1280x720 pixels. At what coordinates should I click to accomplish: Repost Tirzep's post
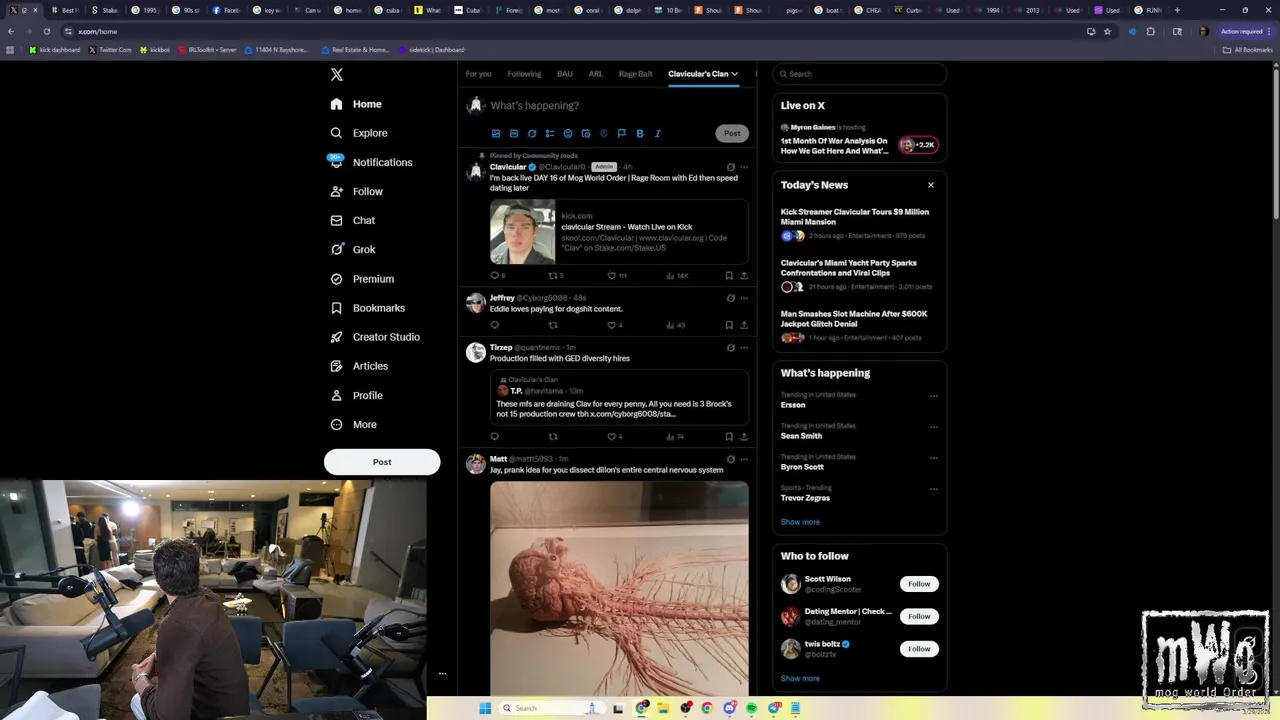point(553,436)
